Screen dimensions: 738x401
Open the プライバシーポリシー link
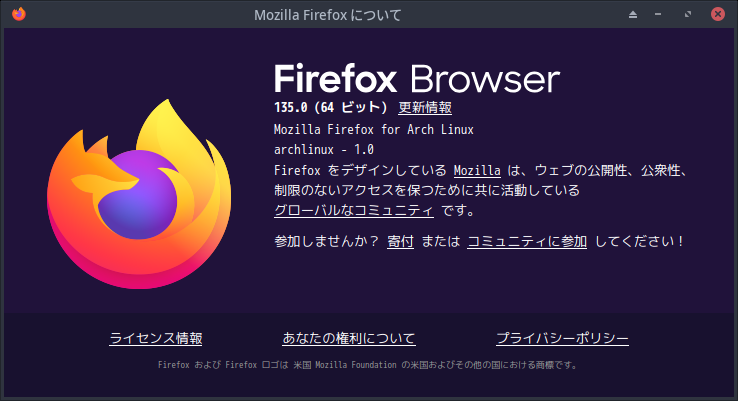(562, 338)
